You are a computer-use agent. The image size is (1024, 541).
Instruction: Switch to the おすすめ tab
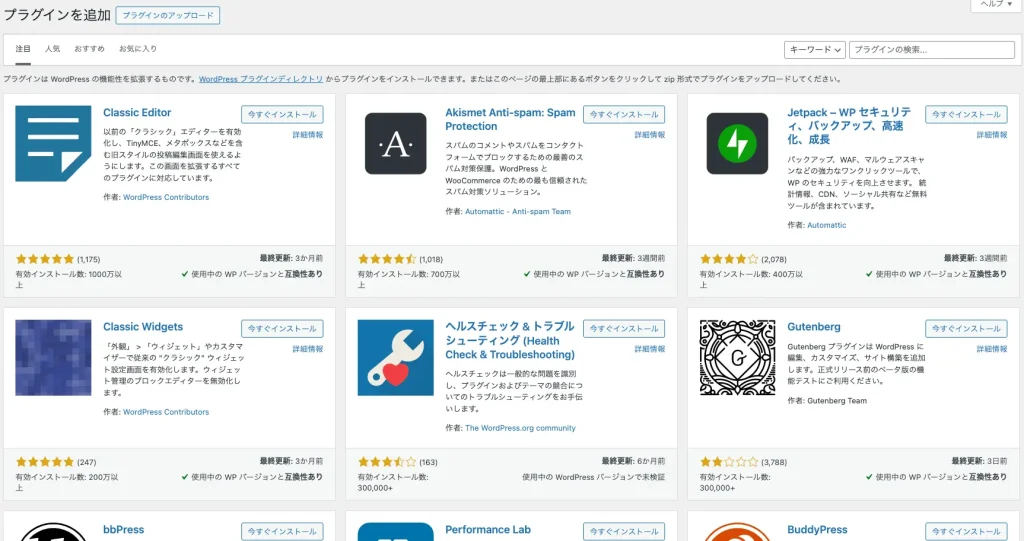(x=89, y=49)
